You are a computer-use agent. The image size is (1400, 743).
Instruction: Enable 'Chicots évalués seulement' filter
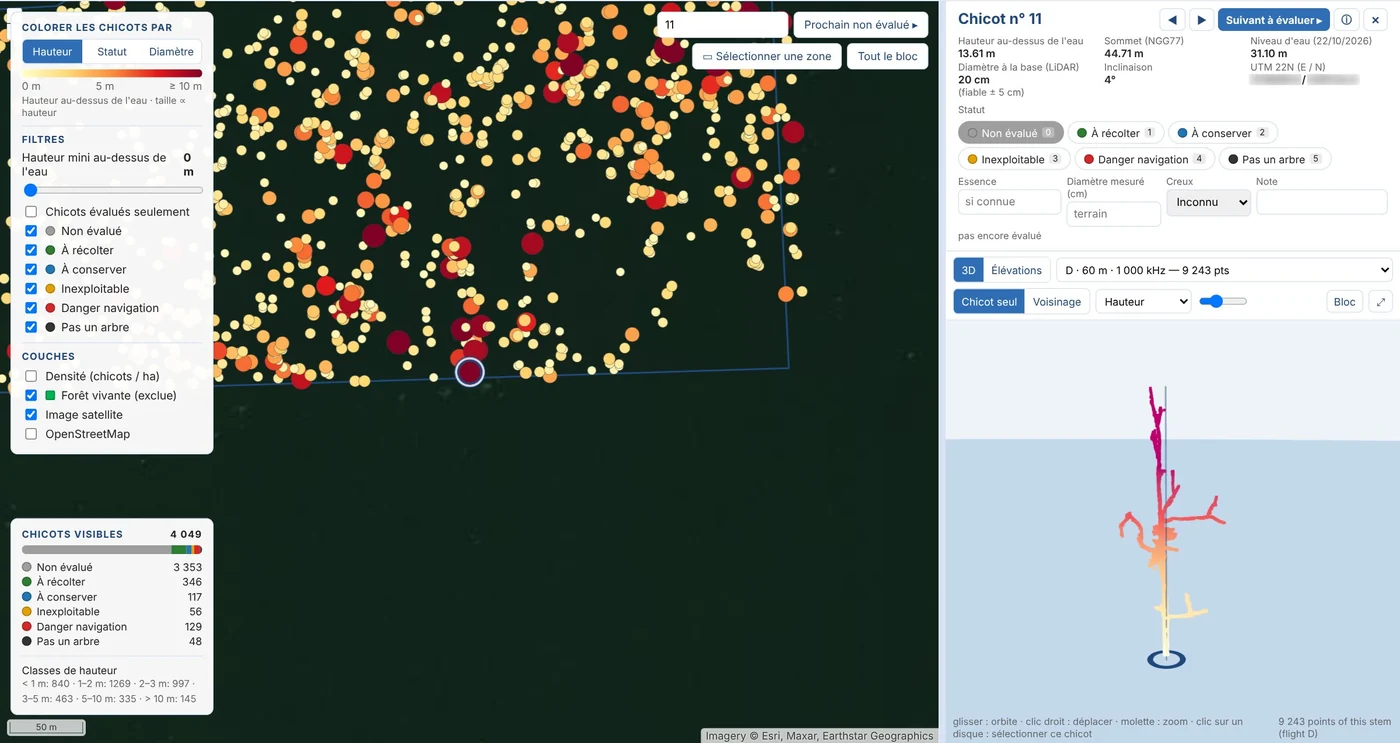coord(31,212)
